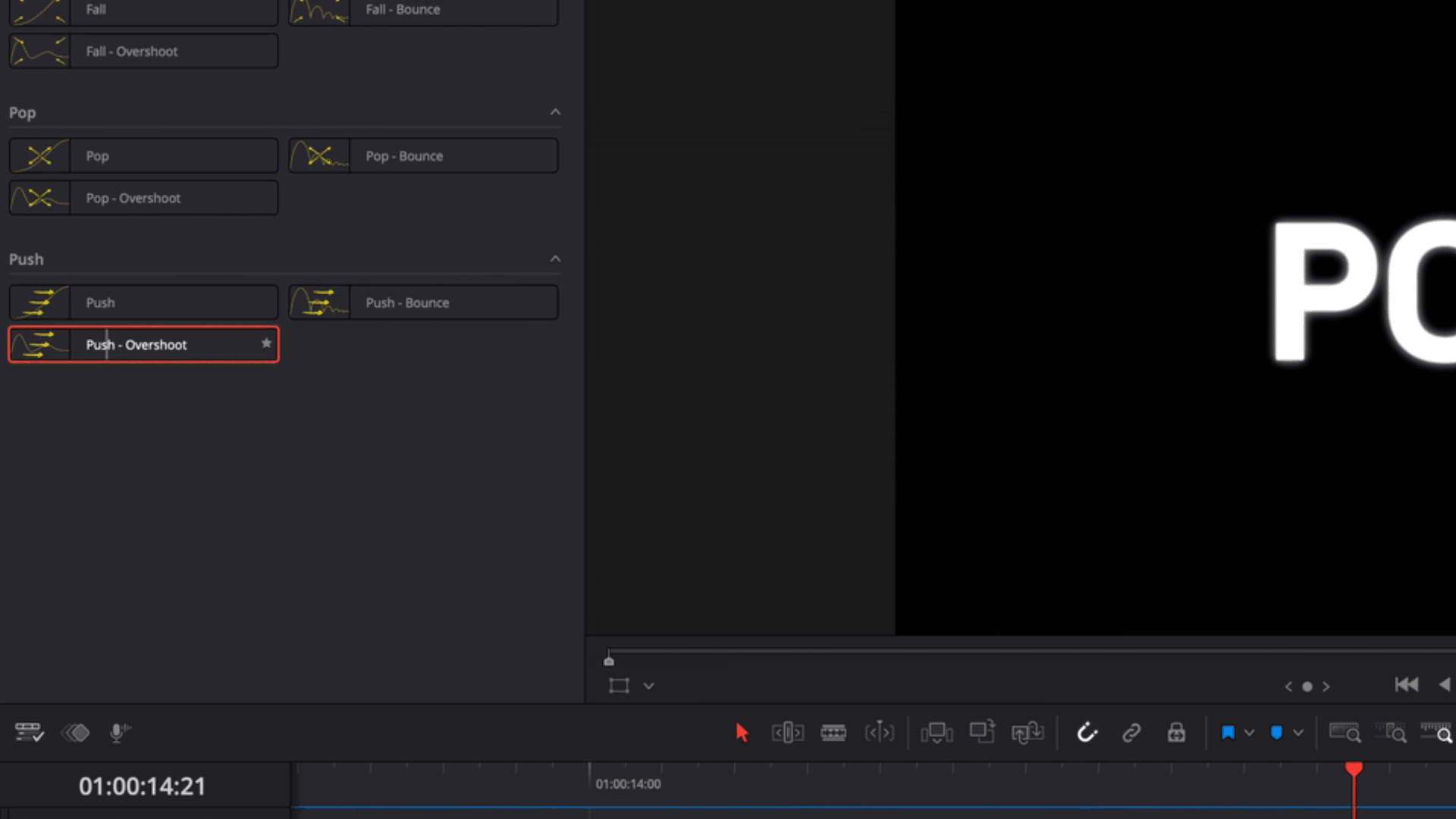Toggle timeline Snapping magnet
The width and height of the screenshot is (1456, 819).
pyautogui.click(x=1087, y=733)
